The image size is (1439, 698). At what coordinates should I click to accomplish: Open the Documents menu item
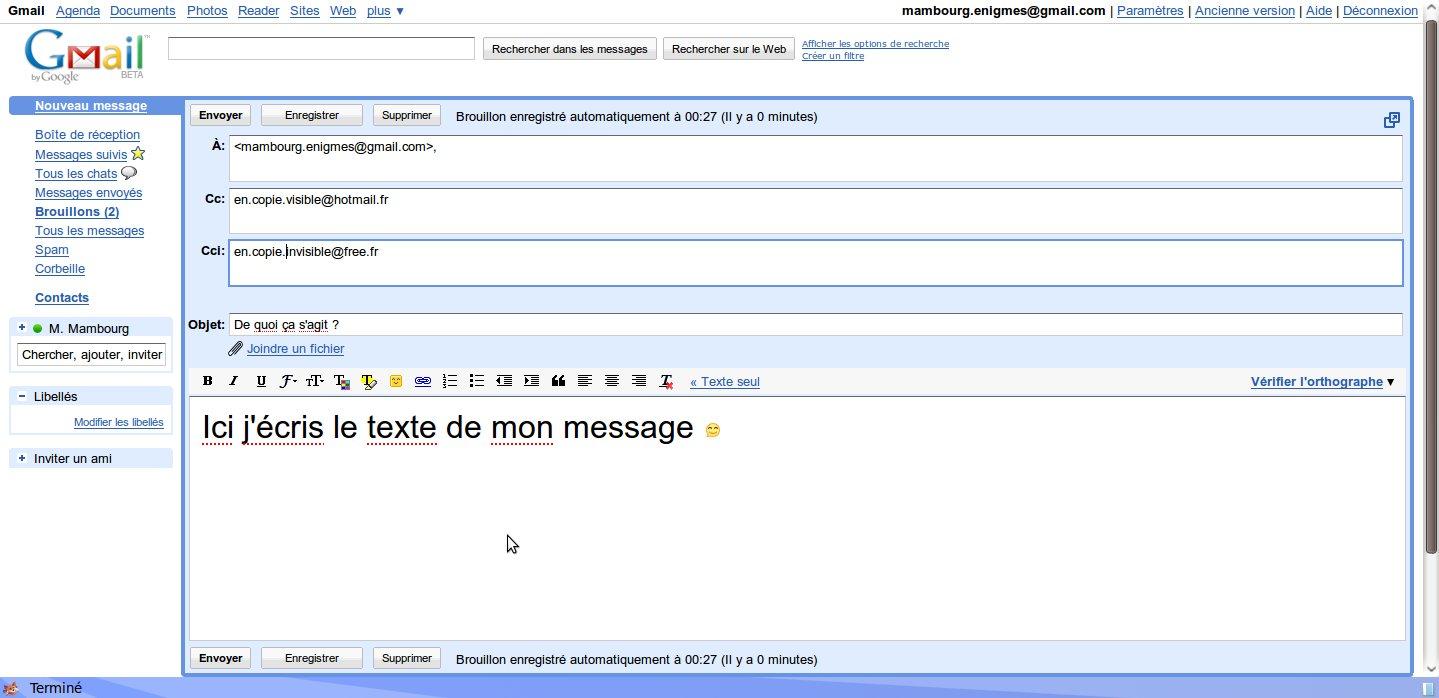(x=142, y=11)
